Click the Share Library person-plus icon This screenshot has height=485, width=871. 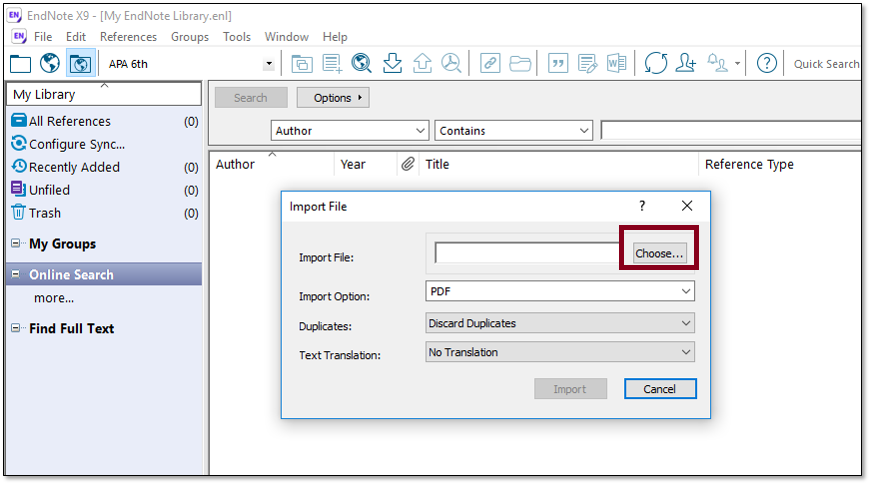pos(686,63)
